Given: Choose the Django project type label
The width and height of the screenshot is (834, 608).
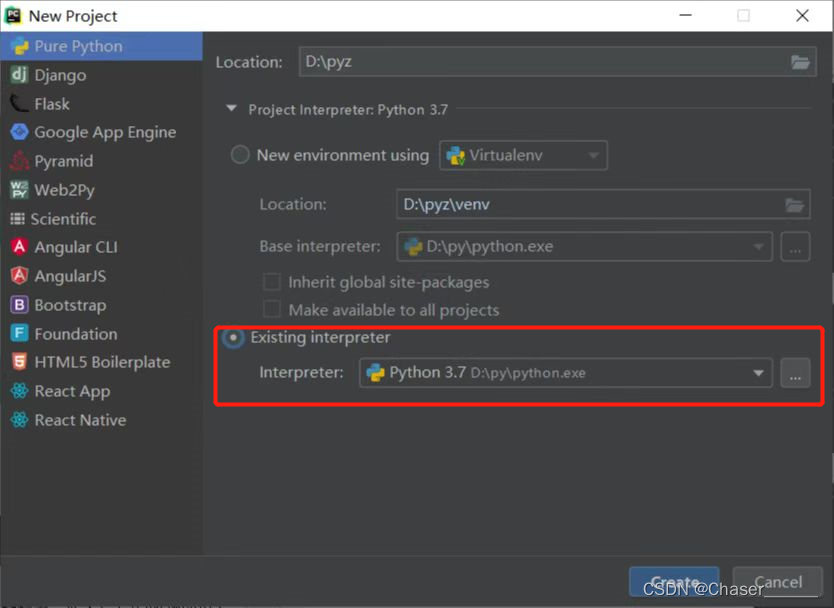Looking at the screenshot, I should coord(60,75).
